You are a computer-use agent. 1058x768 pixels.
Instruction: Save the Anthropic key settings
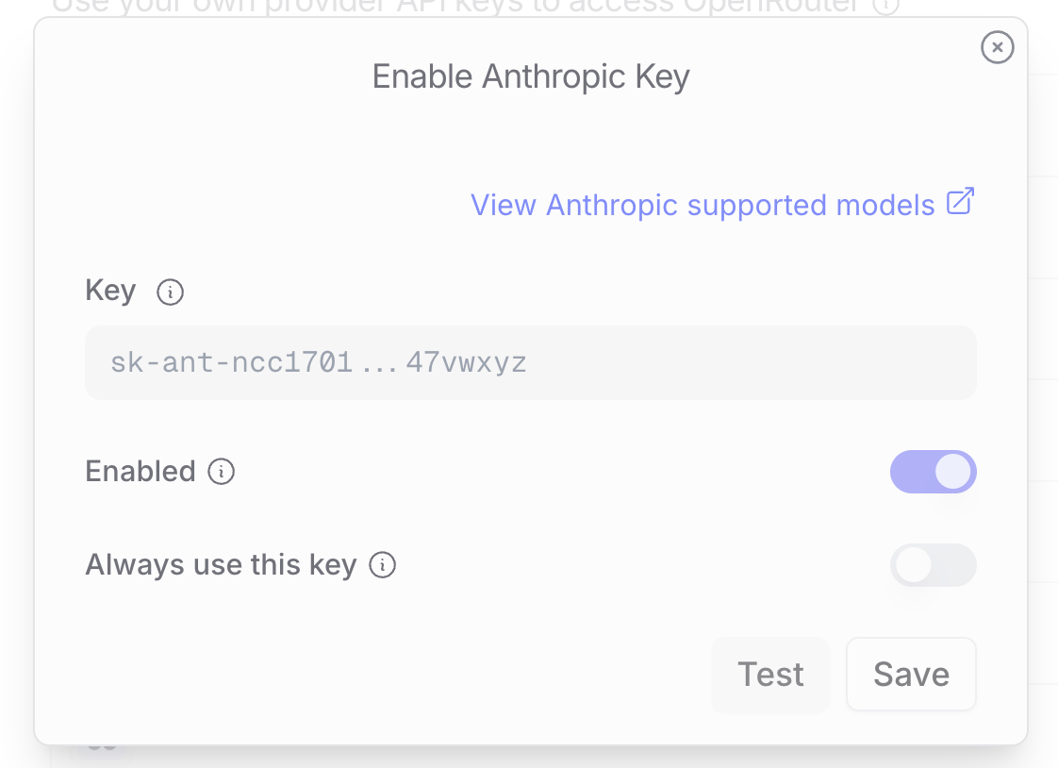(910, 674)
